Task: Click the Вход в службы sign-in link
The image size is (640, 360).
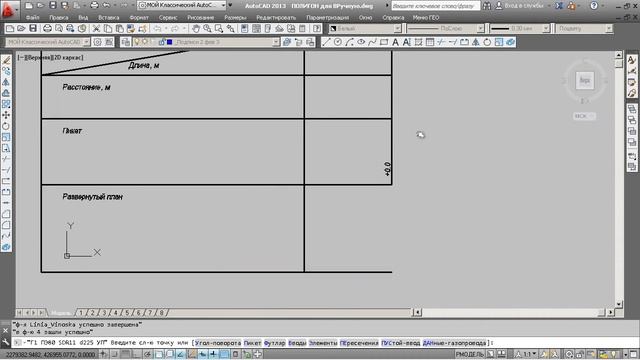Action: (x=524, y=6)
